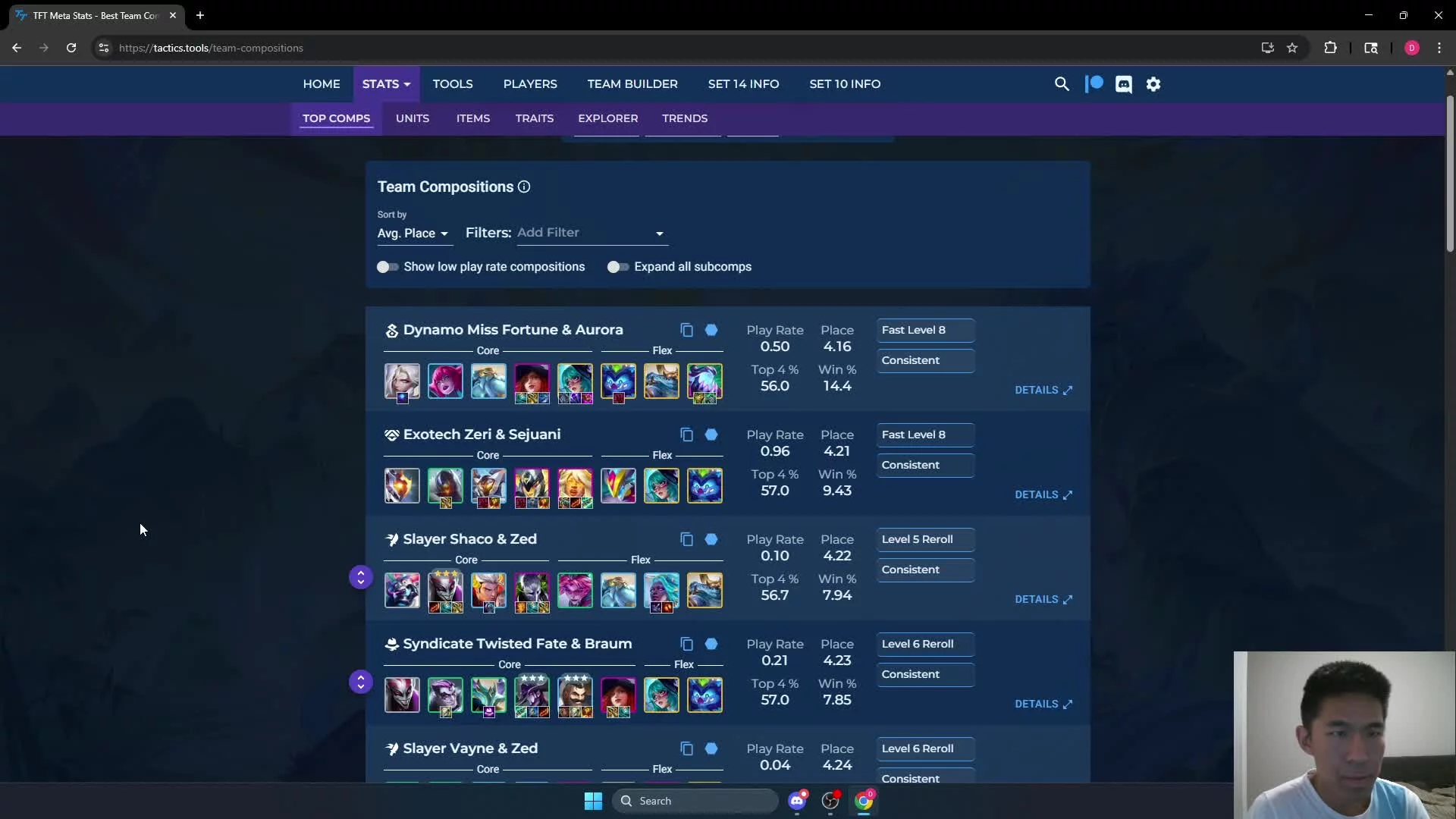1456x819 pixels.
Task: Open Slayer Shaco comp in team builder
Action: 711,539
